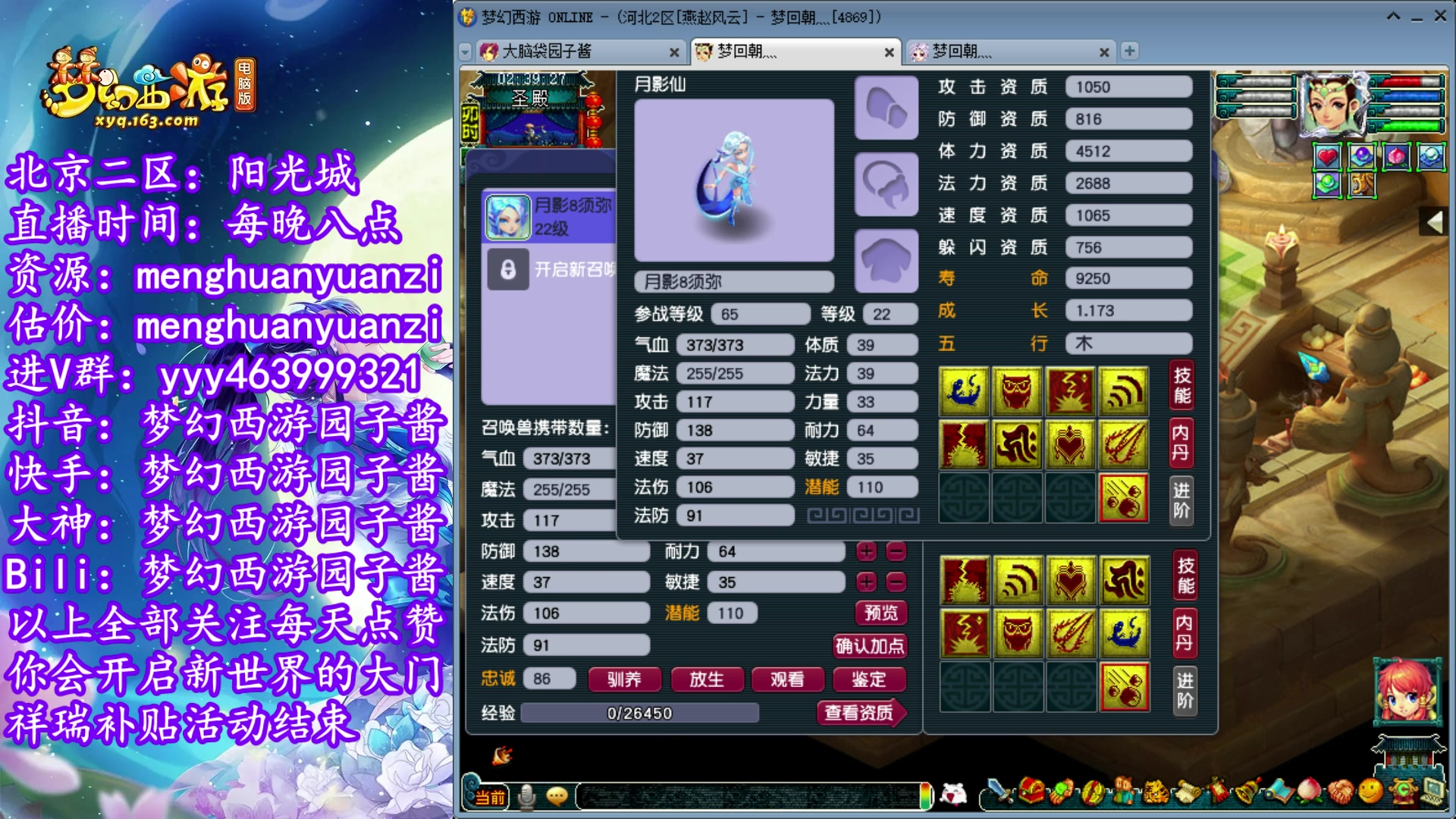Click the collar equipment slot in 月影仙 panel
Screen dimensions: 1456x819
click(886, 184)
